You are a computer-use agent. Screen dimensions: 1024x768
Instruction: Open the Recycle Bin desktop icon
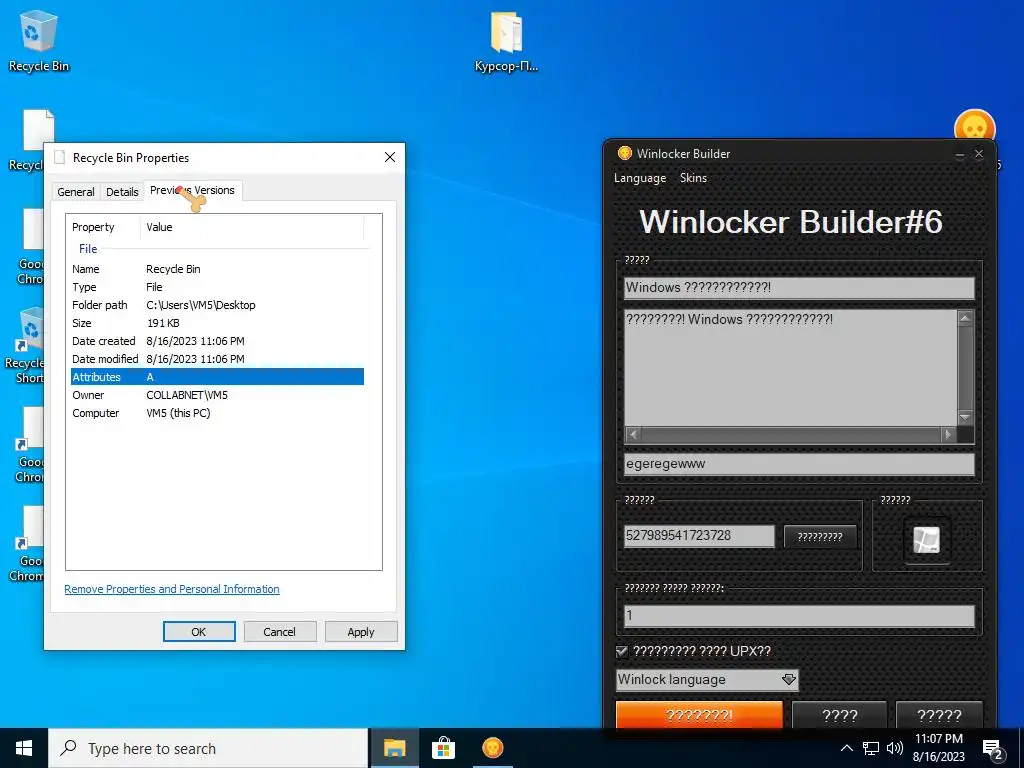[38, 40]
